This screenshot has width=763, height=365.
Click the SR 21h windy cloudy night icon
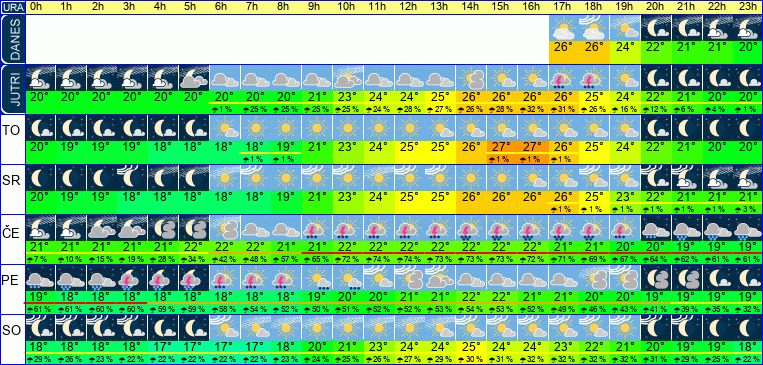click(x=687, y=179)
